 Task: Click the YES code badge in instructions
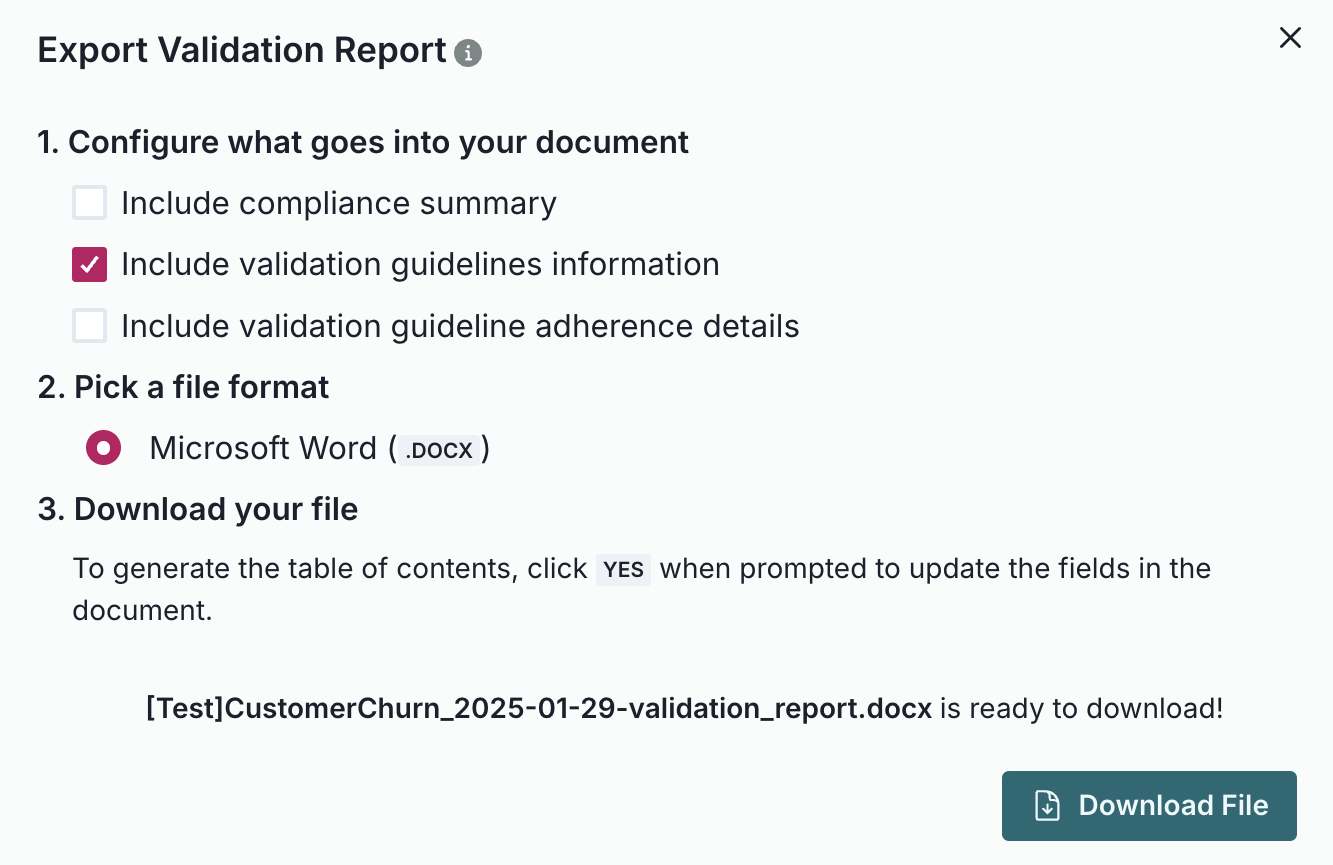(623, 569)
